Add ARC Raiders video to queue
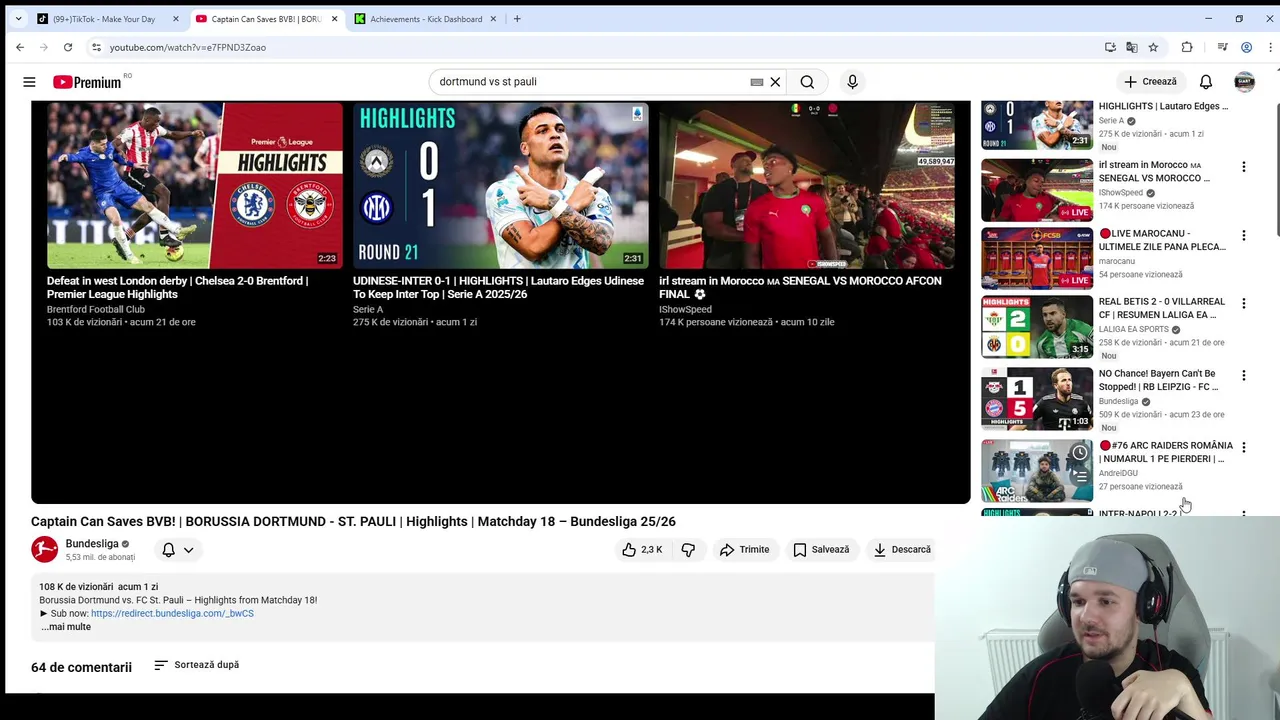The width and height of the screenshot is (1280, 720). (x=1080, y=477)
